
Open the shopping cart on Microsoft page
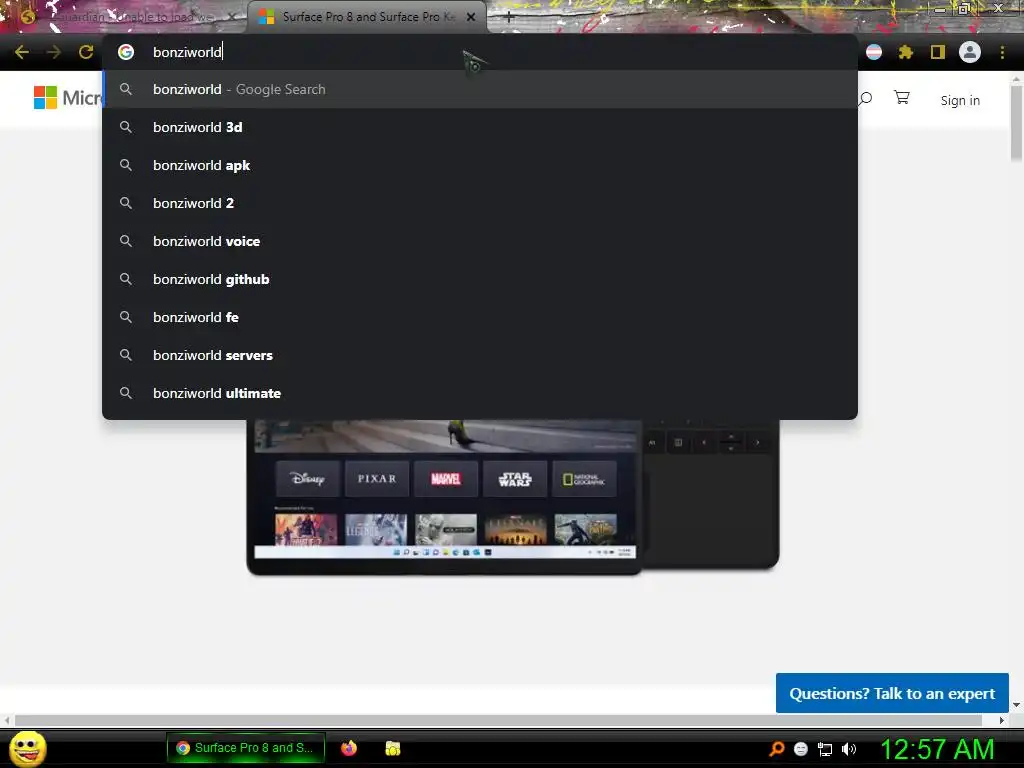[x=902, y=98]
